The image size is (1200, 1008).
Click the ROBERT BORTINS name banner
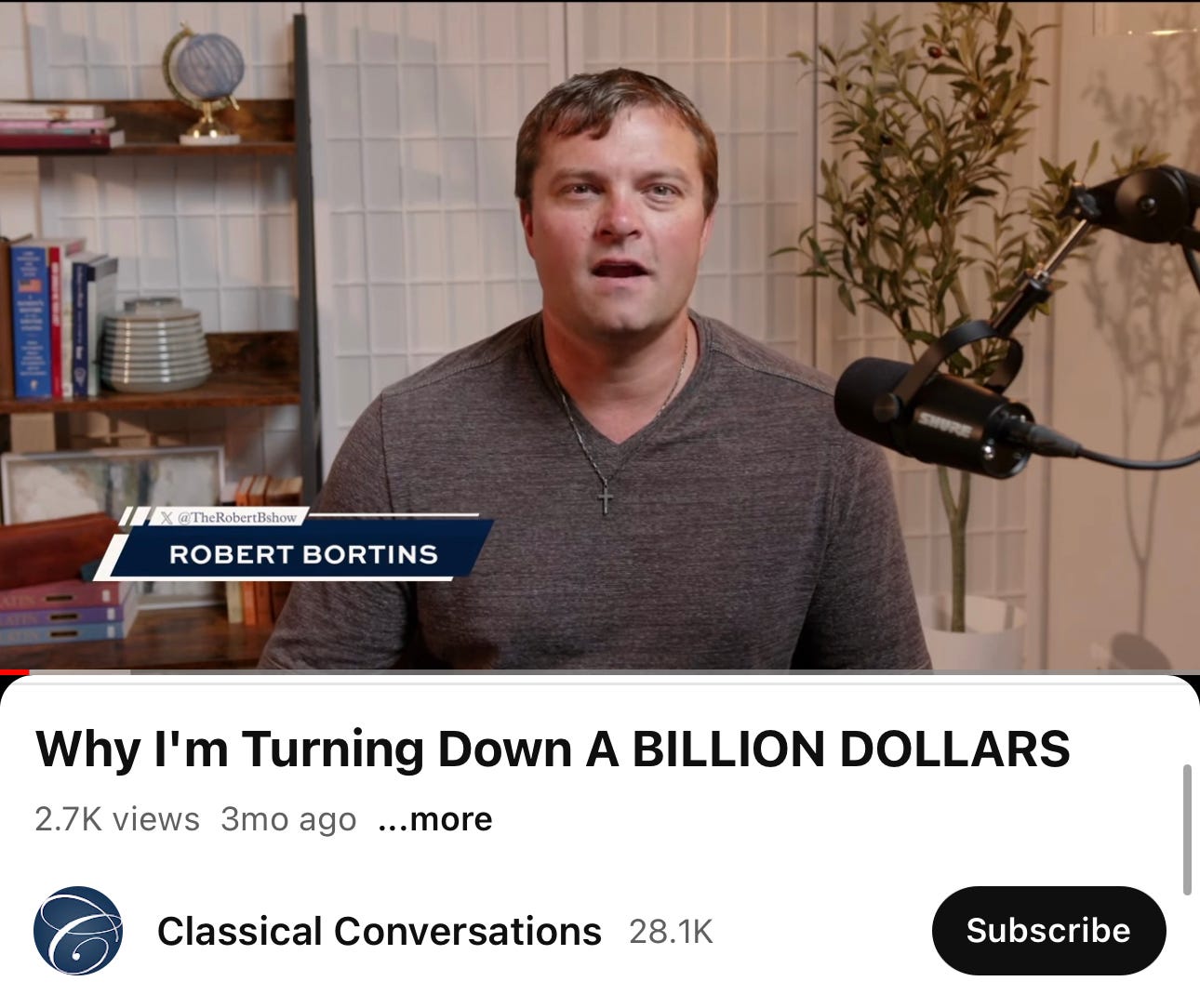click(x=303, y=554)
